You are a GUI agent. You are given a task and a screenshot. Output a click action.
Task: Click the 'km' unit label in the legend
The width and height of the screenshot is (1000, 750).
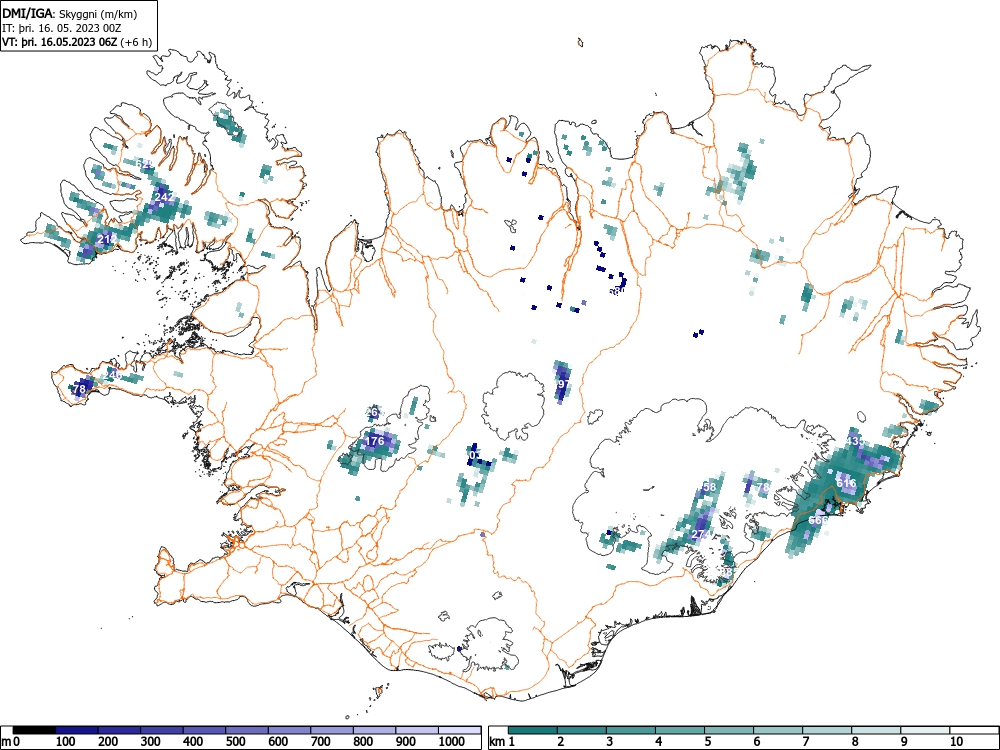click(x=497, y=742)
